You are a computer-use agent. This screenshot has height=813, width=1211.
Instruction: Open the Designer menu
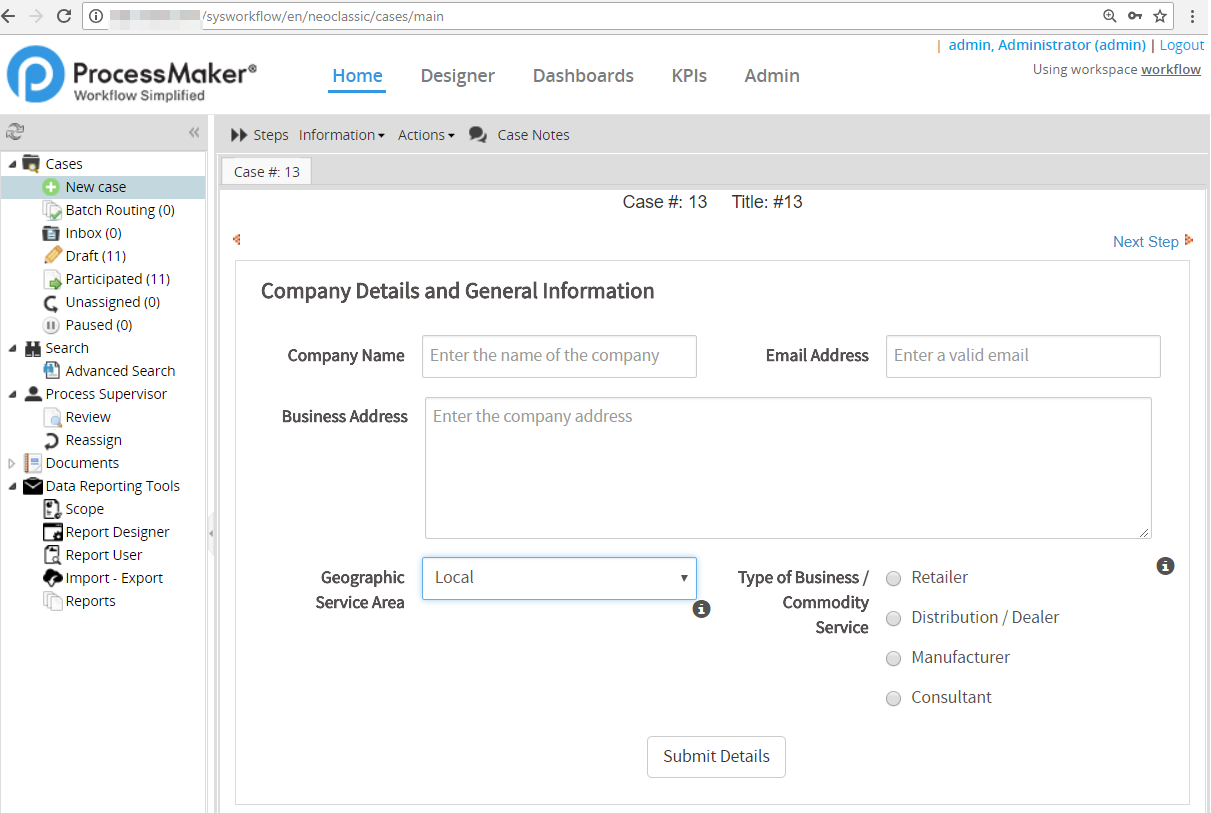457,76
